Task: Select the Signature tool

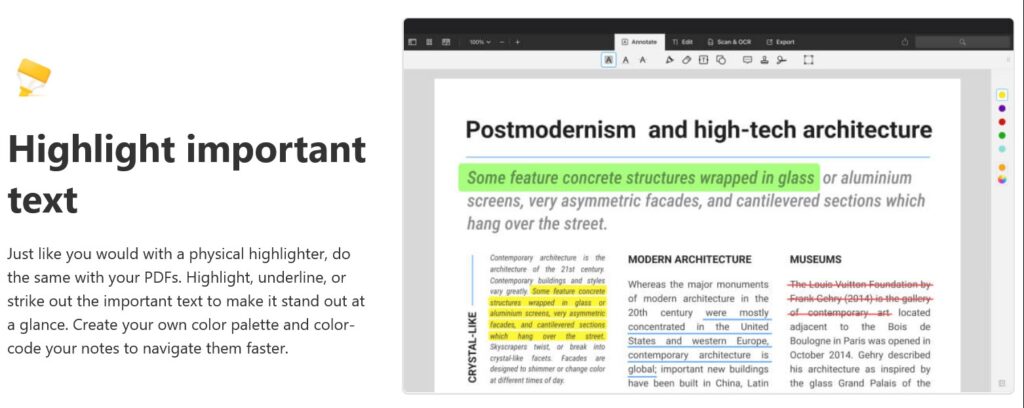Action: [781, 60]
